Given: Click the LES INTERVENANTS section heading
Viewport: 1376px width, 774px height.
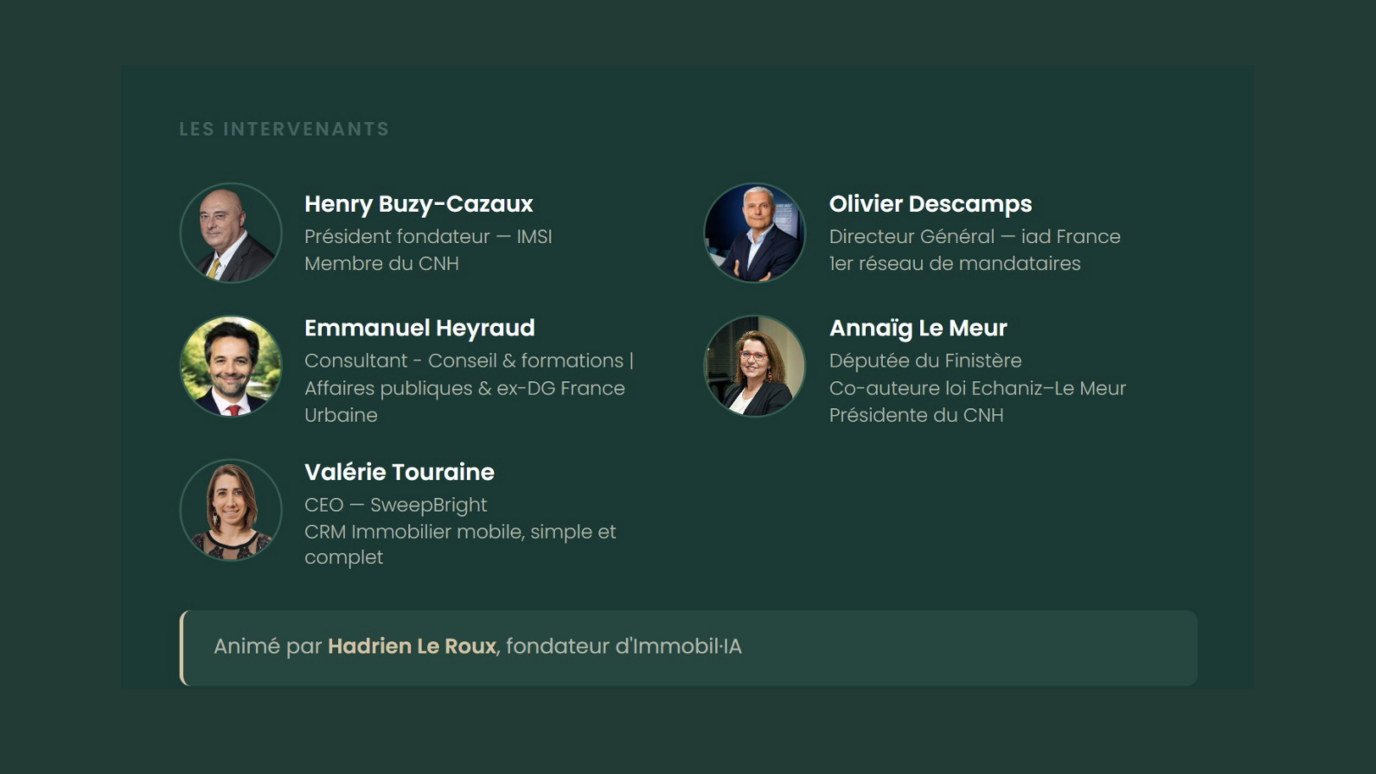Looking at the screenshot, I should tap(284, 129).
